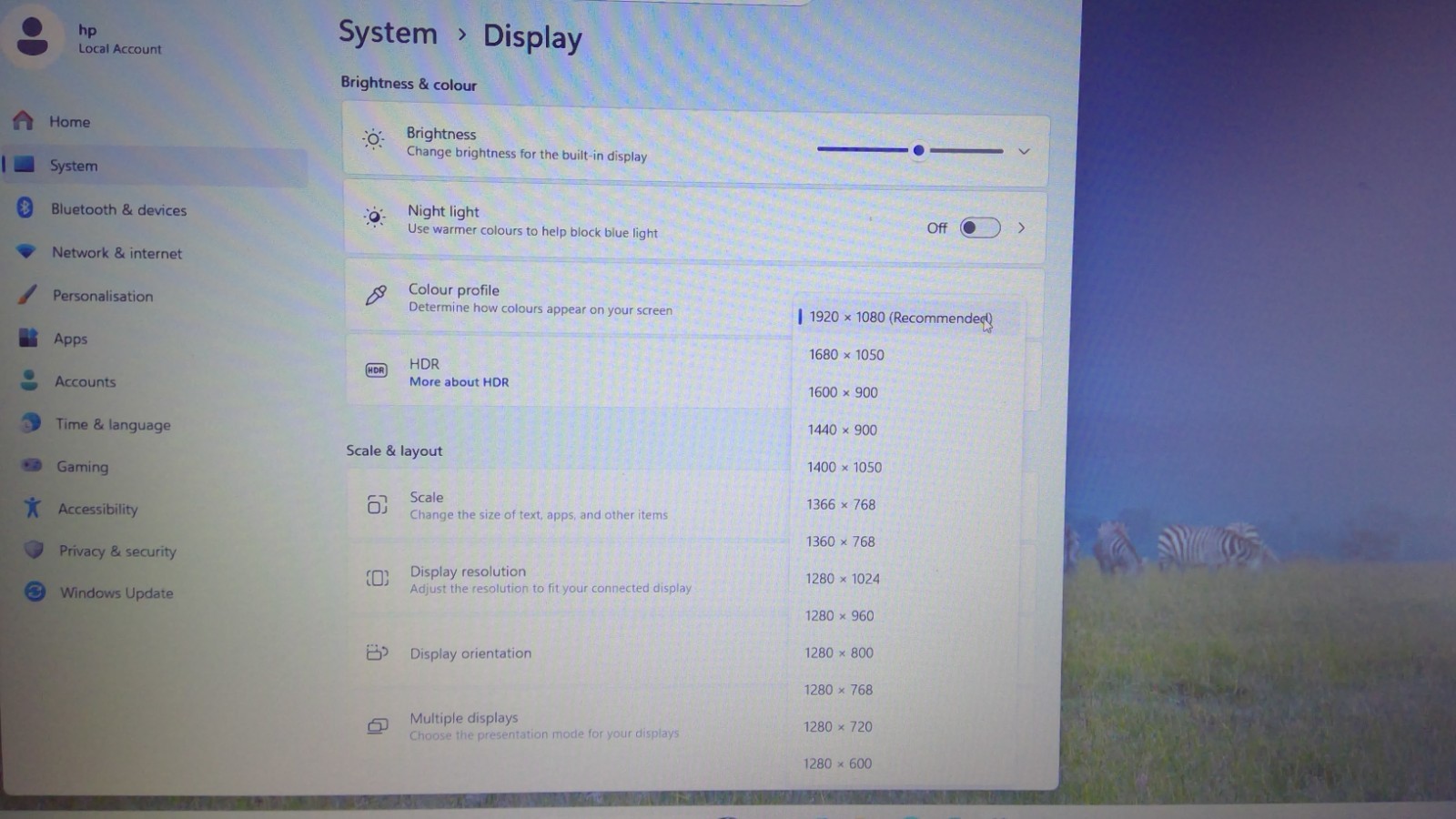Click the Privacy & security shield icon

pyautogui.click(x=34, y=550)
